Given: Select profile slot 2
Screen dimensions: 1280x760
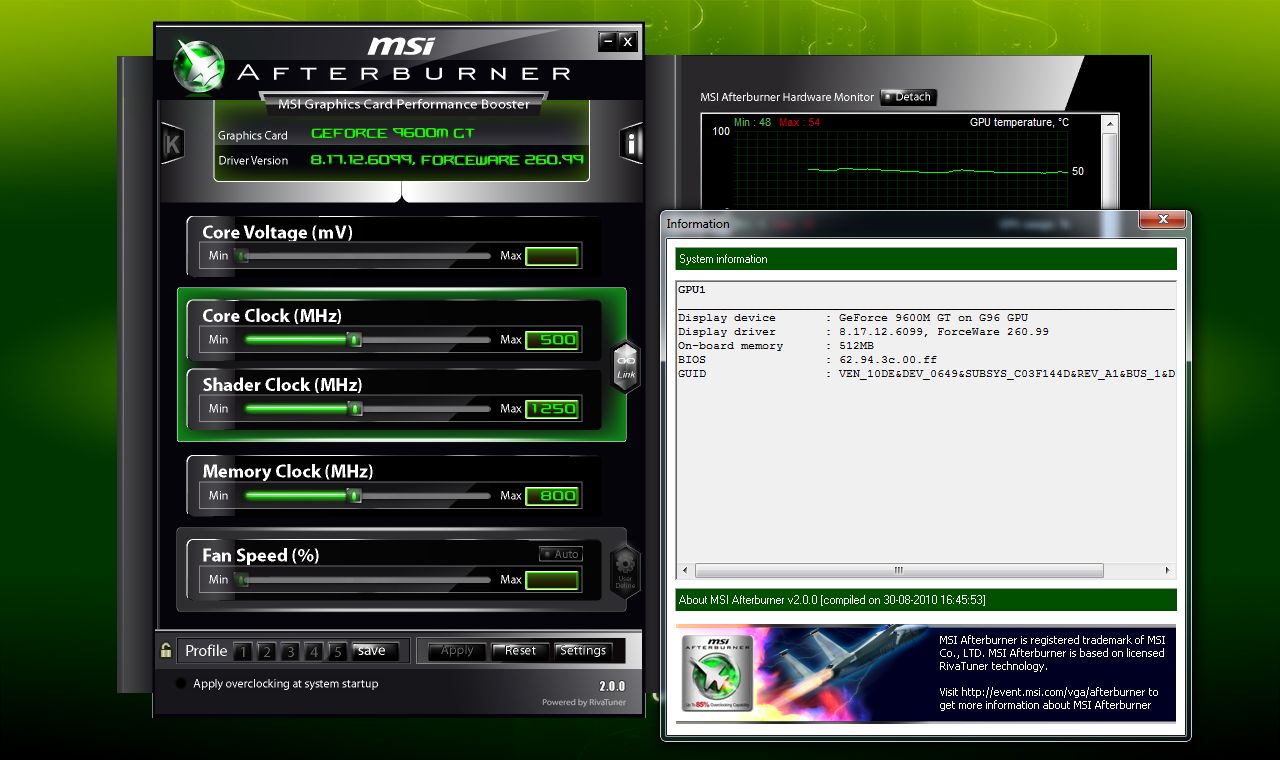Looking at the screenshot, I should [266, 652].
